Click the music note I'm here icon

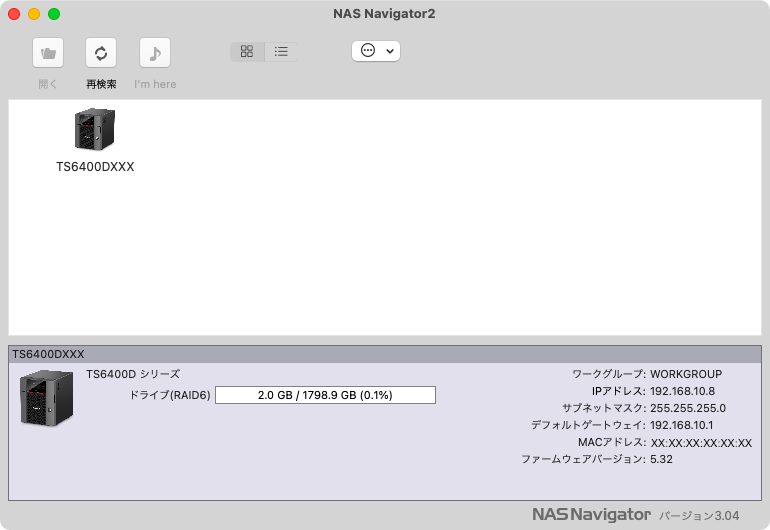click(154, 52)
